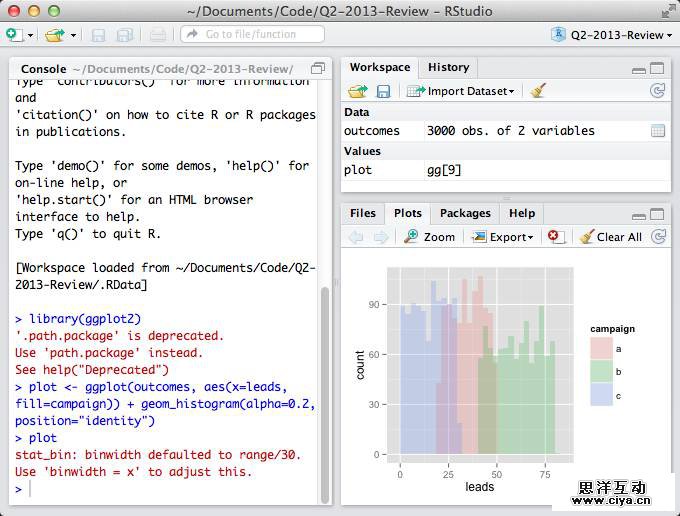Screen dimensions: 680x516
Task: Click the Zoom plot button
Action: [429, 237]
